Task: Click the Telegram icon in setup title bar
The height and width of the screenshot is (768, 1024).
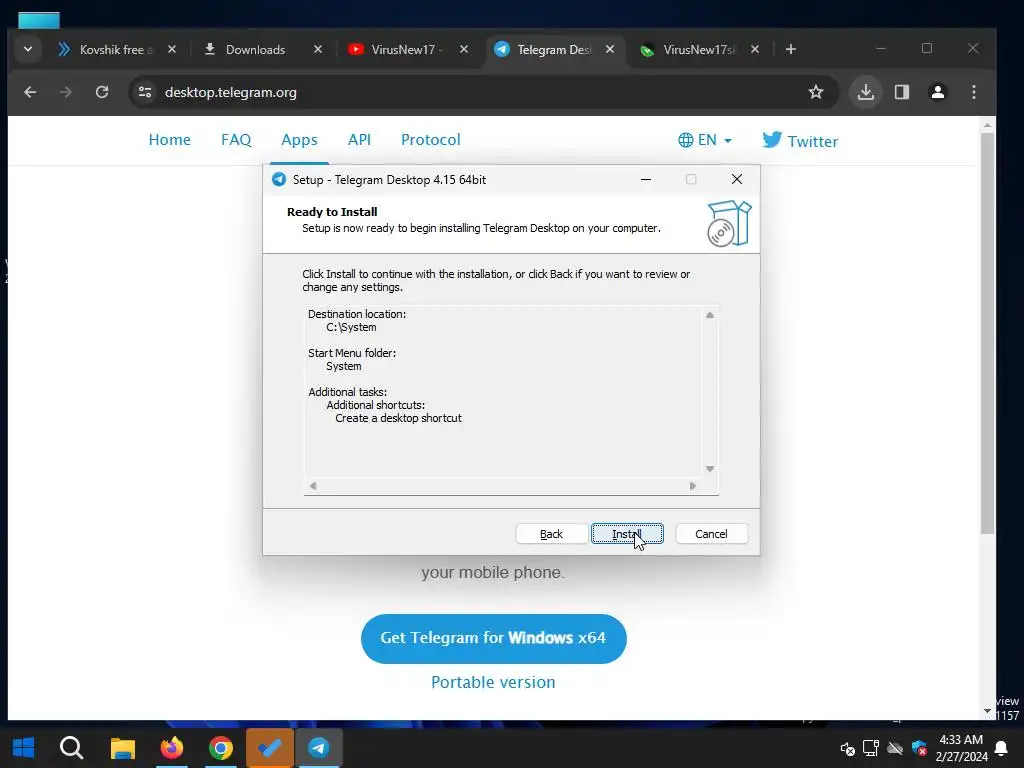Action: coord(279,180)
